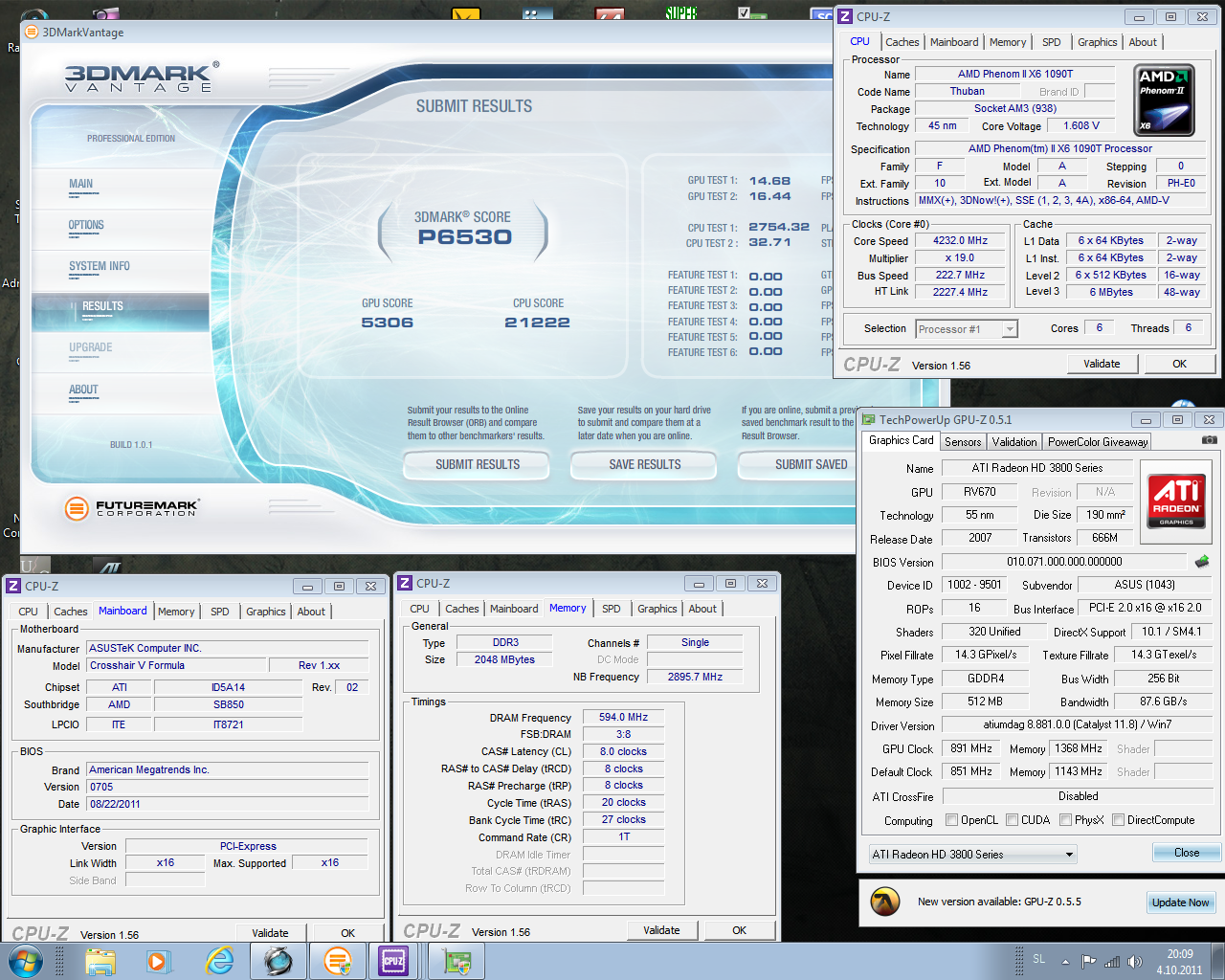Select SYSTEM INFO in 3DMark sidebar

click(x=99, y=267)
